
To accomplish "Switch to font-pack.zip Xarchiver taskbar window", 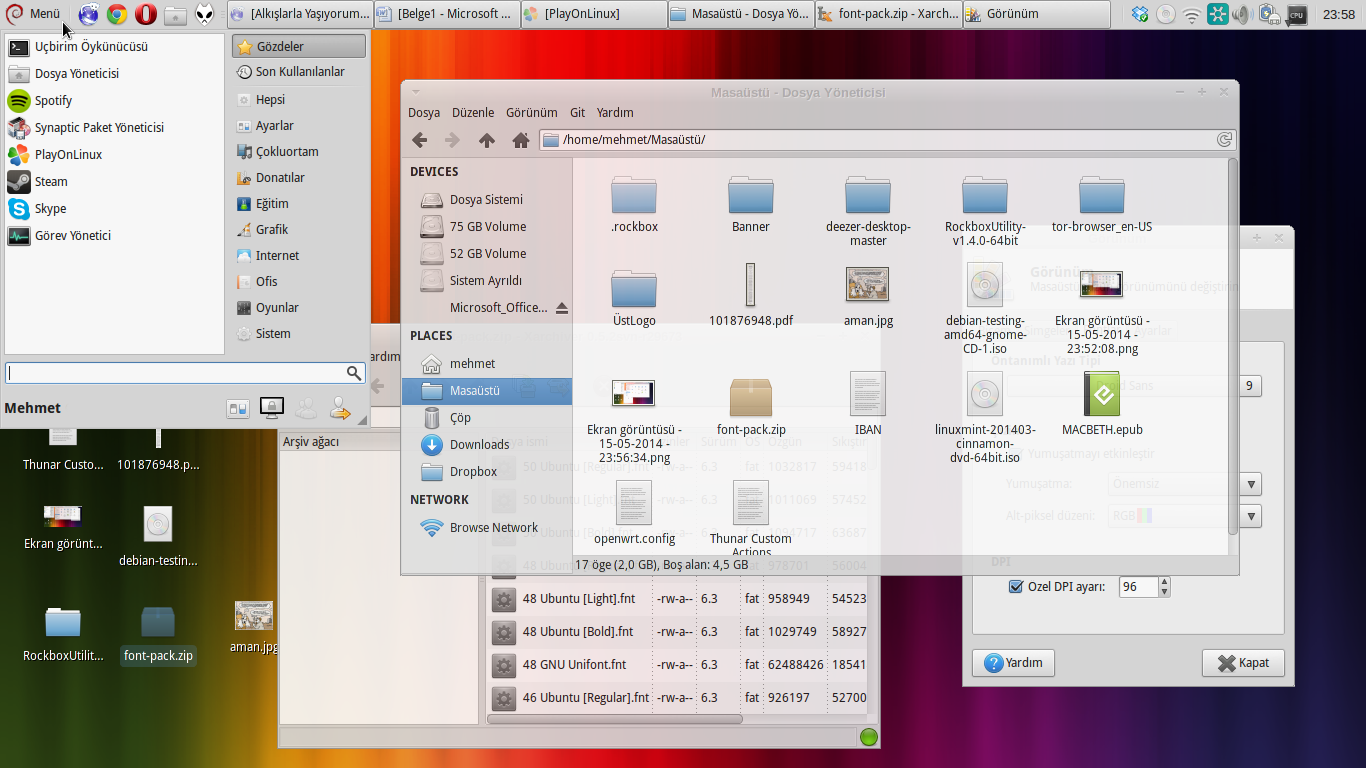I will pyautogui.click(x=888, y=14).
